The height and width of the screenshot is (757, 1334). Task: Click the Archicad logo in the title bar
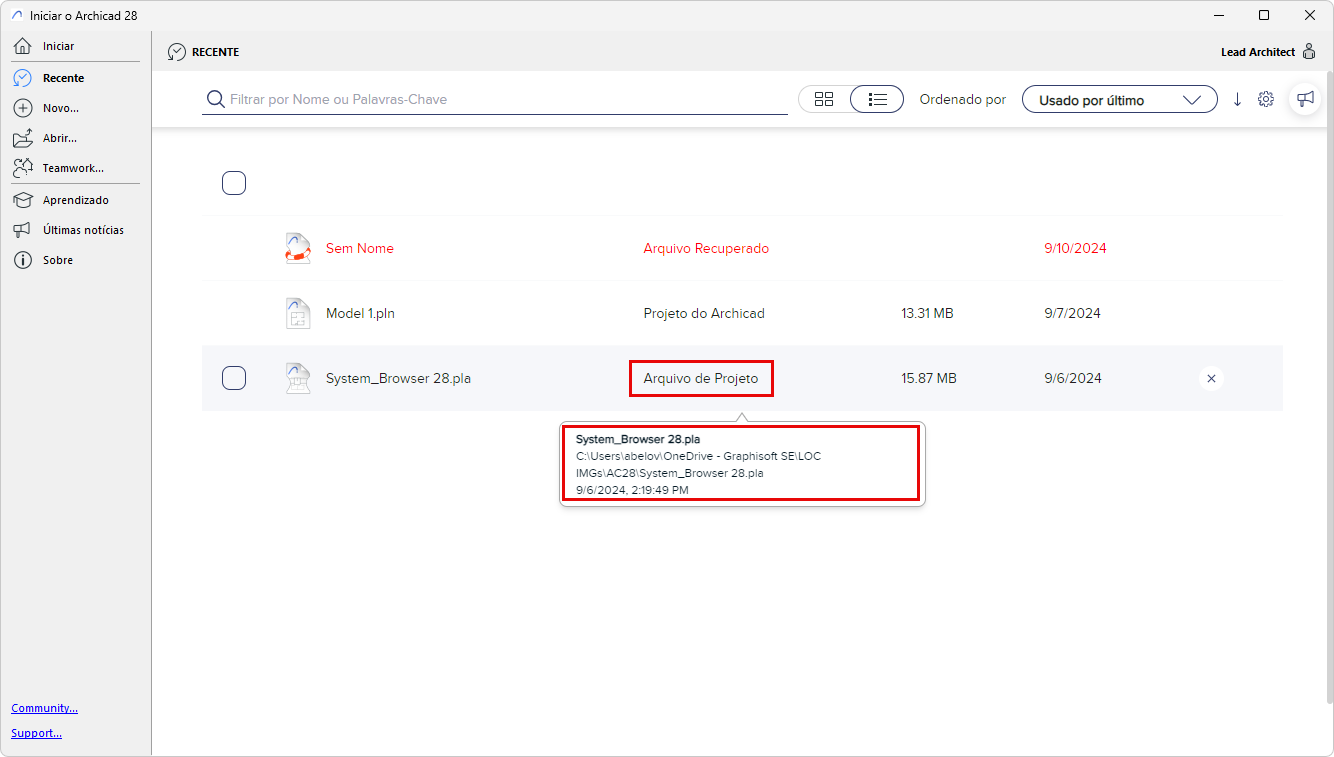pos(19,15)
